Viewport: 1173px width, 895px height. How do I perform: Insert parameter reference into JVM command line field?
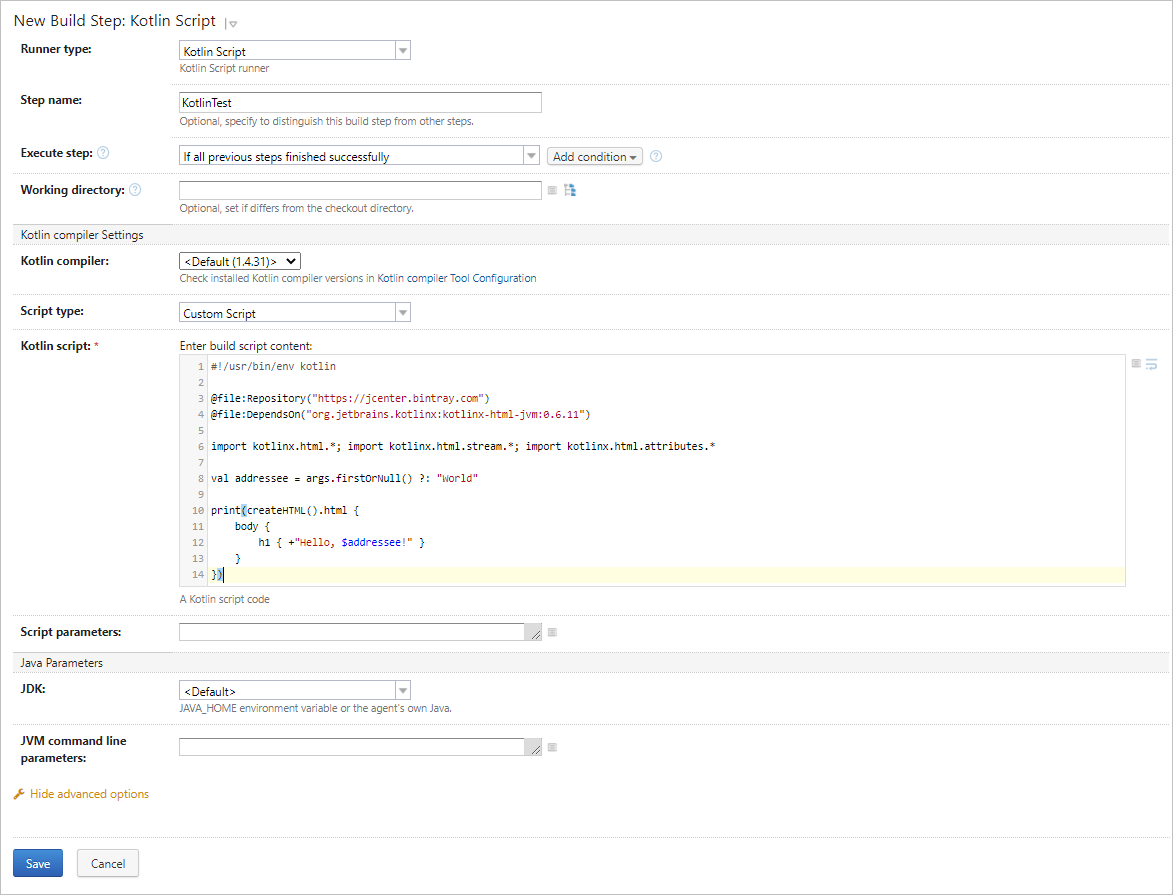[x=552, y=747]
